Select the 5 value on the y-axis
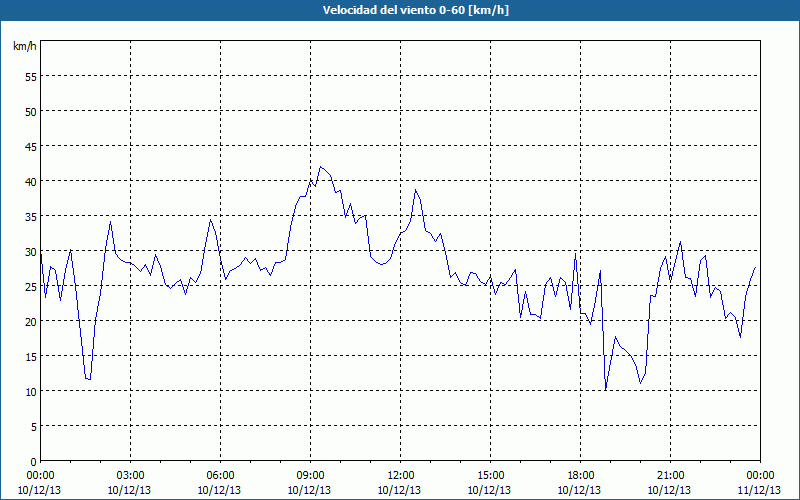Image resolution: width=800 pixels, height=500 pixels. click(34, 427)
